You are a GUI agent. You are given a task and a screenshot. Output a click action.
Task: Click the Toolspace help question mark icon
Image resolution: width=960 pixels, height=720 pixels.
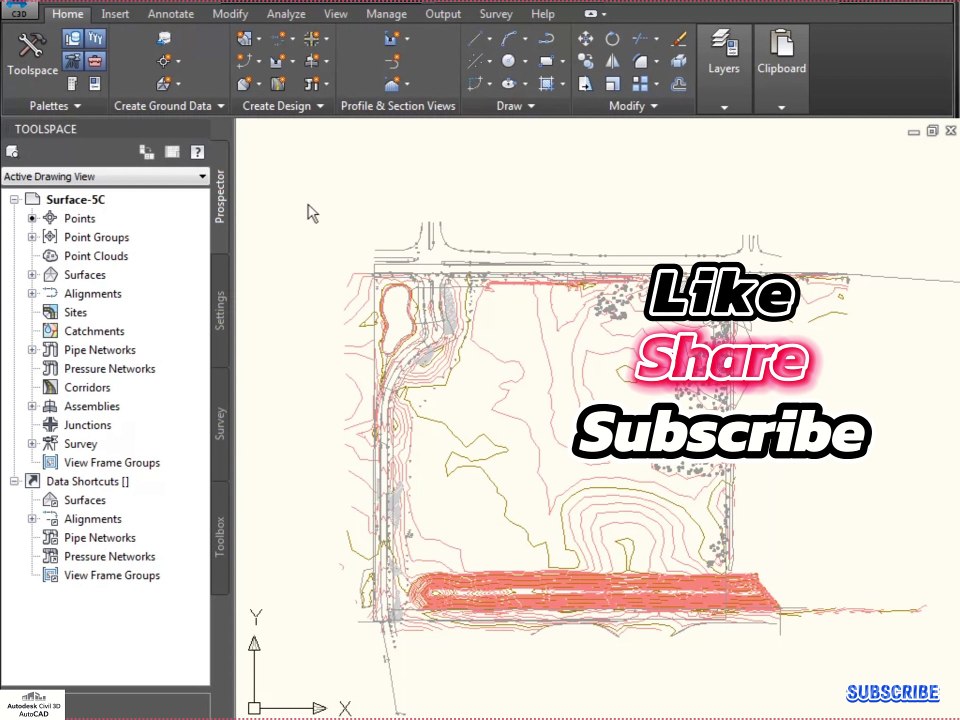coord(197,152)
